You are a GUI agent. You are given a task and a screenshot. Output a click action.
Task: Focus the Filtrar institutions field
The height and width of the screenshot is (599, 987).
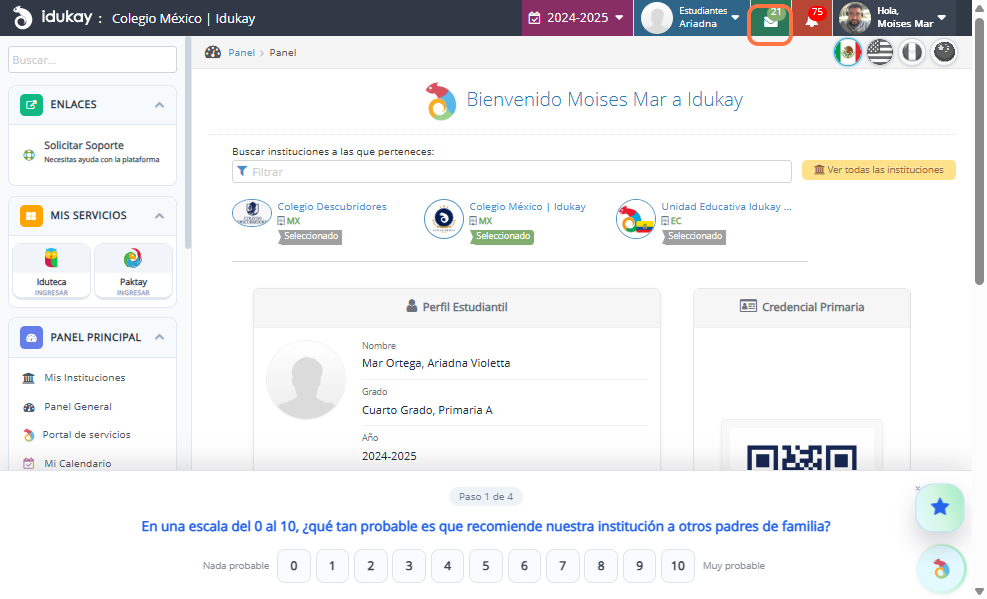click(512, 172)
